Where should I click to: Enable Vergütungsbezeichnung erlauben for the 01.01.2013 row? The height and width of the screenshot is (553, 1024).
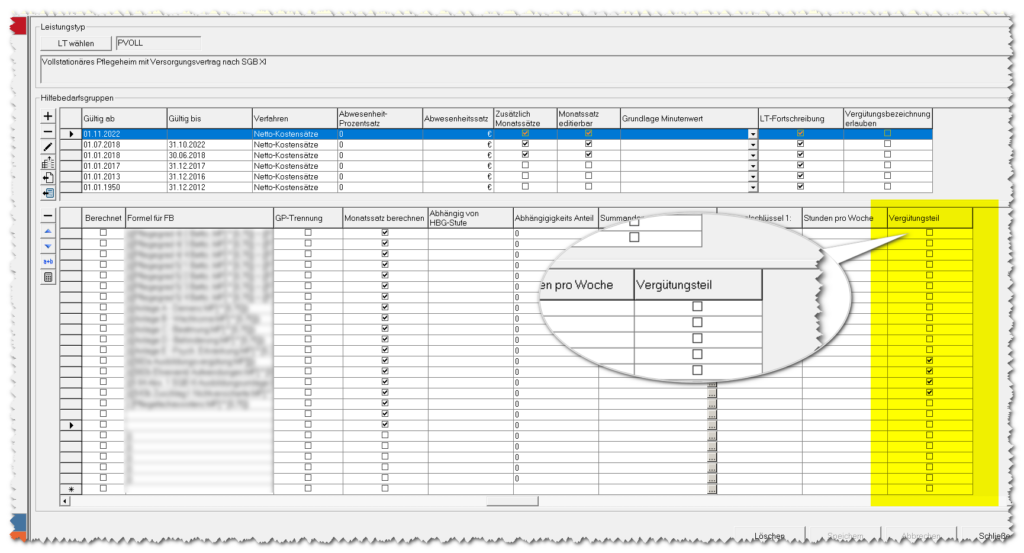point(887,176)
